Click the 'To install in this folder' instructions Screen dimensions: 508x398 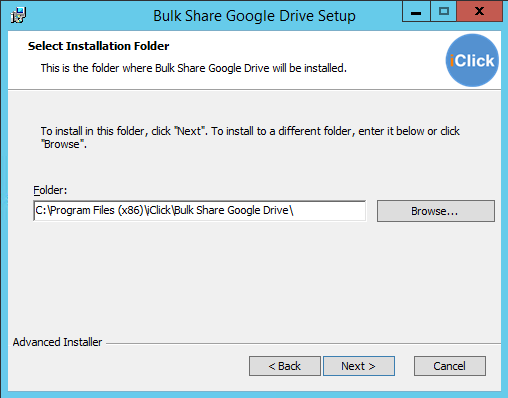pos(250,138)
